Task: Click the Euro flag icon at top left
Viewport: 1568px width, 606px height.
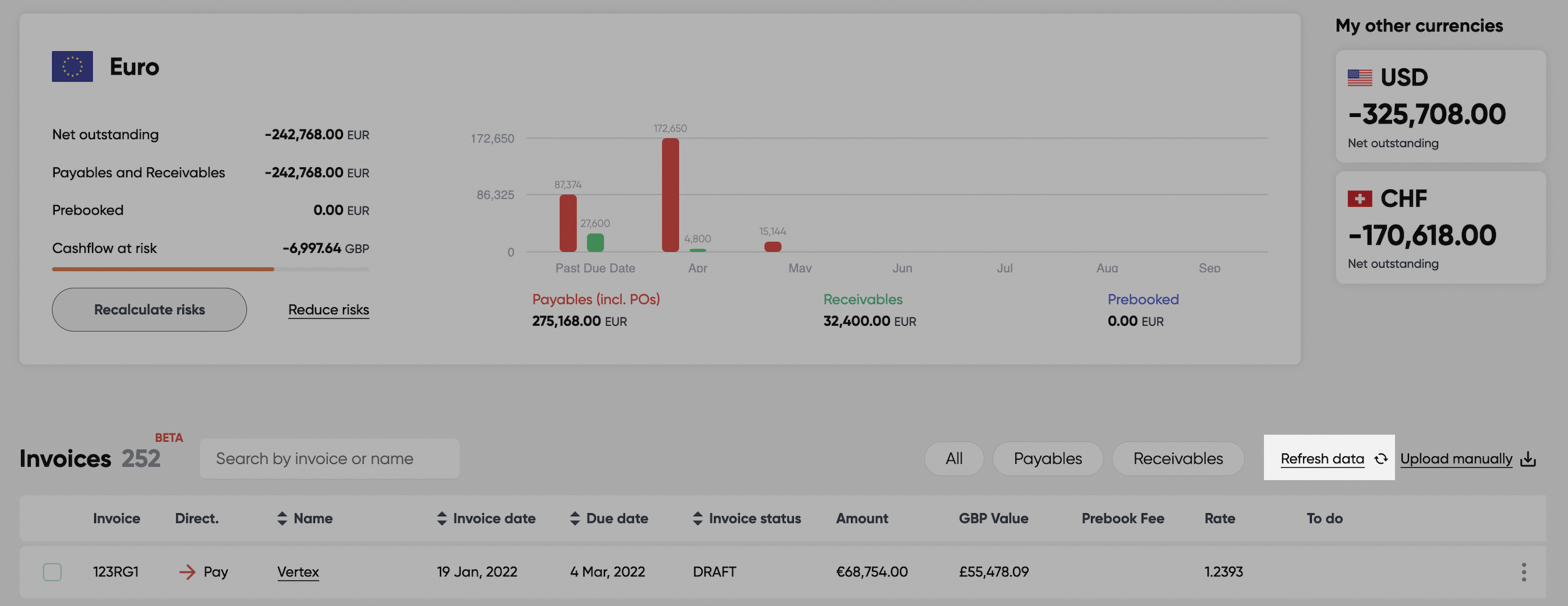Action: 72,66
